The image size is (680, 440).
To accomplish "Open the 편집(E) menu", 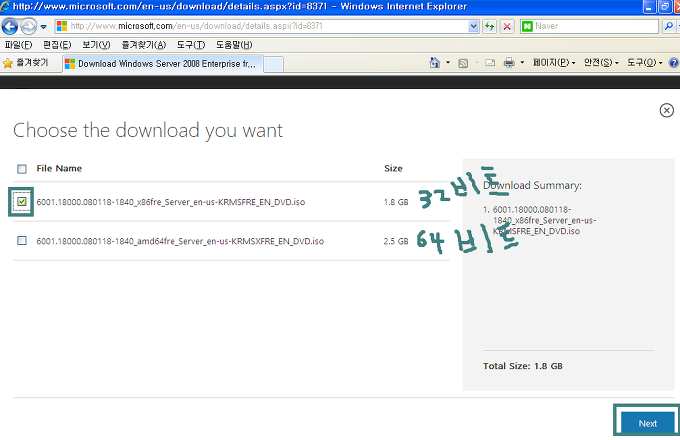I will click(57, 45).
